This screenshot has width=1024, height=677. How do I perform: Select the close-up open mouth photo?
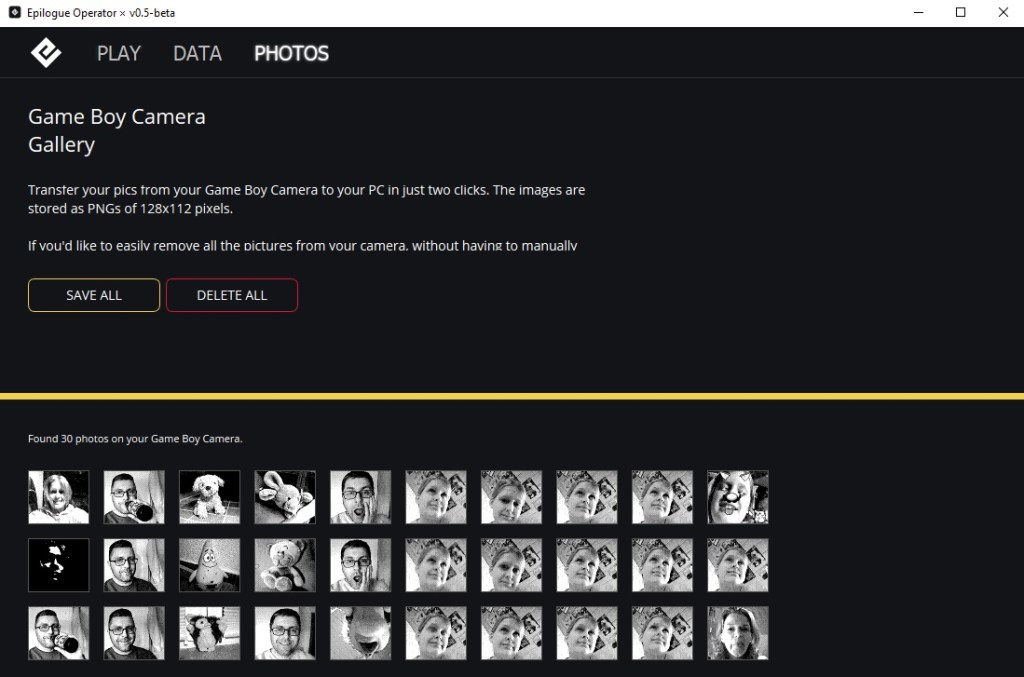[361, 633]
